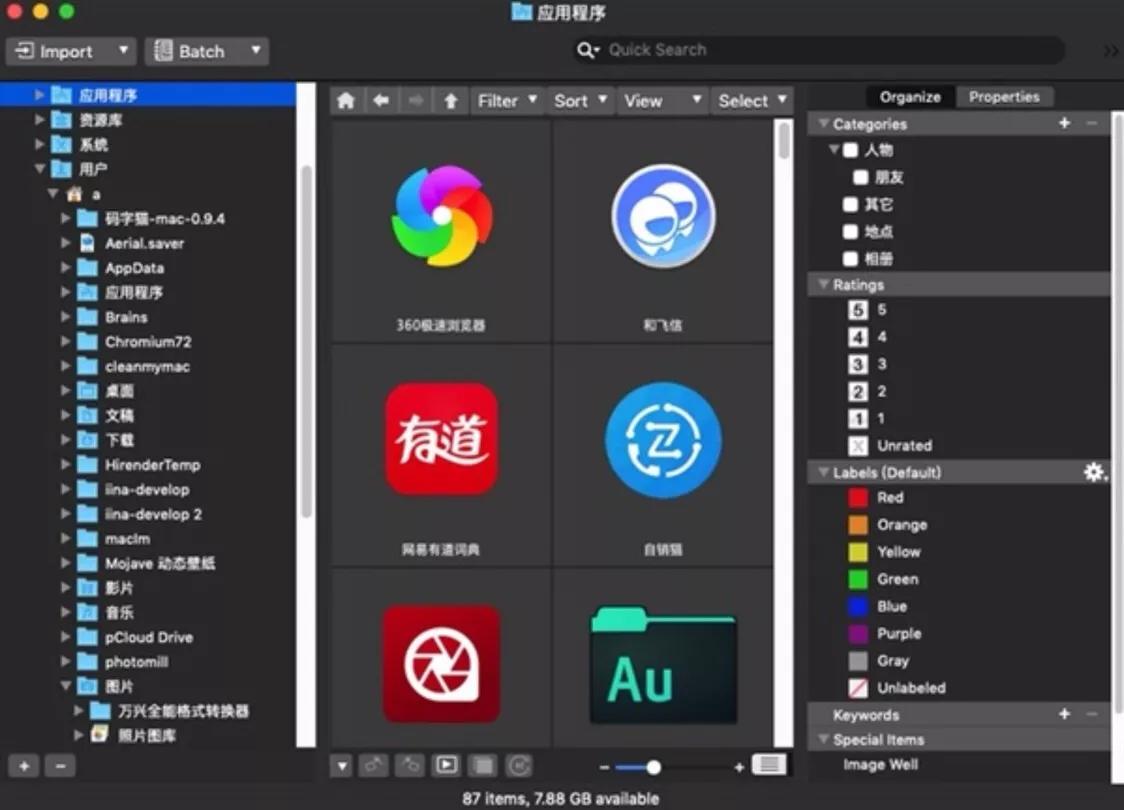
Task: Click the Home navigation icon
Action: [x=345, y=100]
